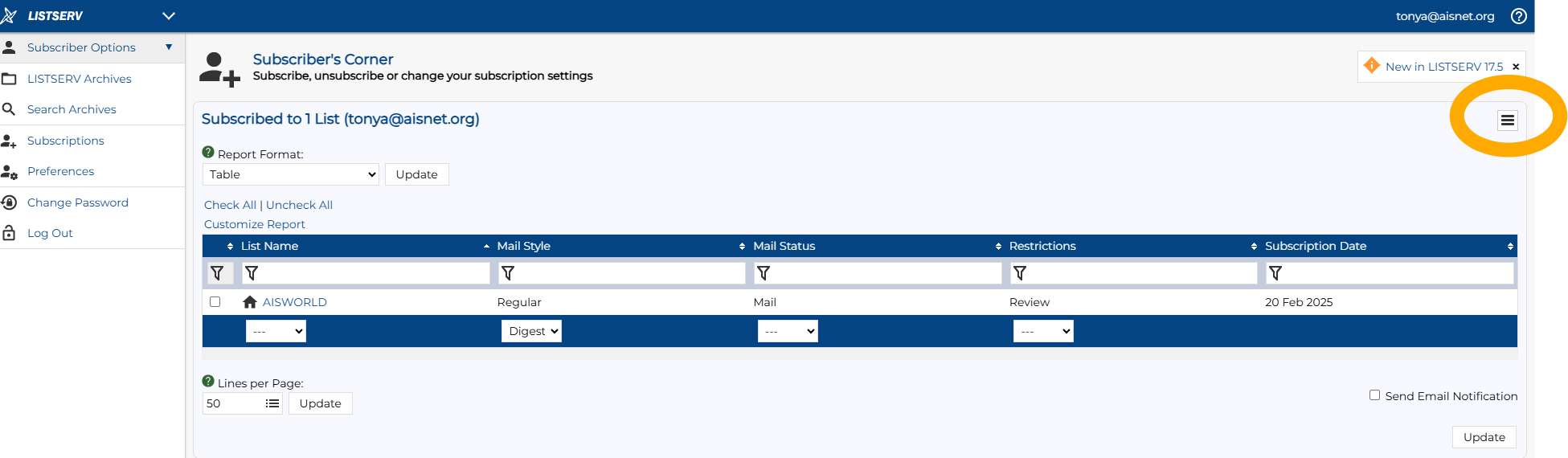Open the Digest mail style dropdown

[x=531, y=331]
